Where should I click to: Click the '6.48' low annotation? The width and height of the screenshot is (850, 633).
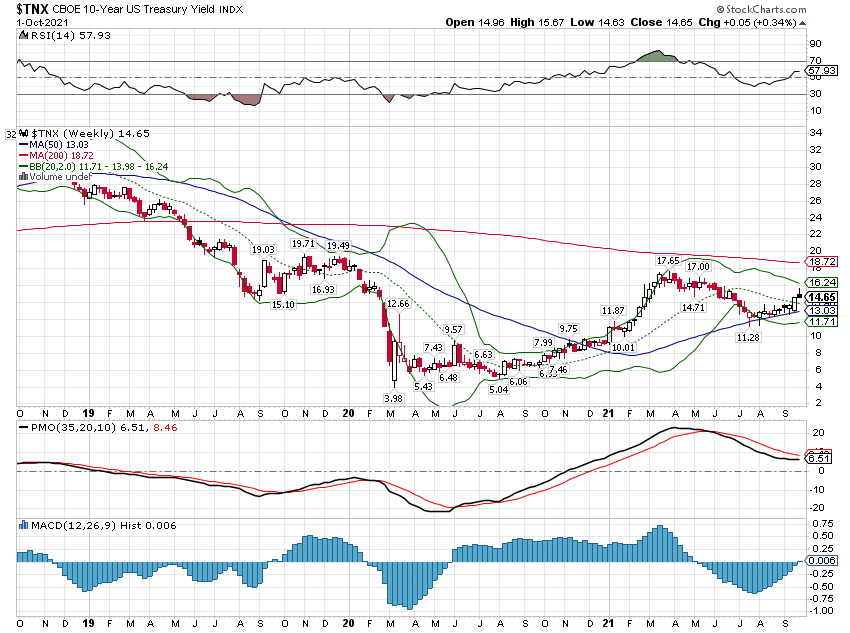tap(448, 378)
